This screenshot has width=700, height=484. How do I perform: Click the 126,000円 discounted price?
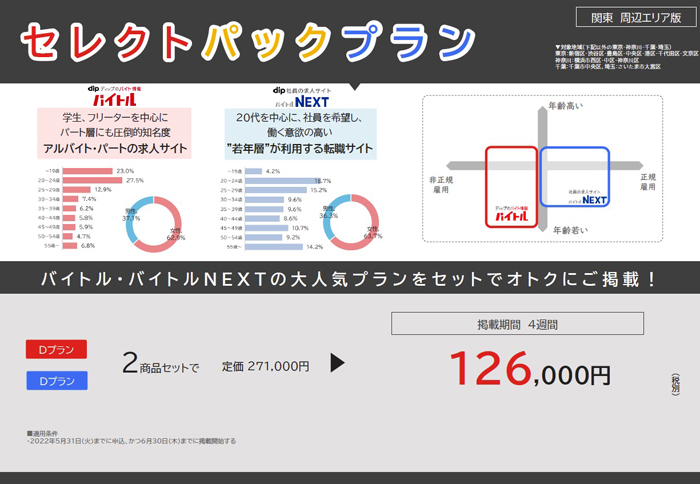tap(530, 369)
